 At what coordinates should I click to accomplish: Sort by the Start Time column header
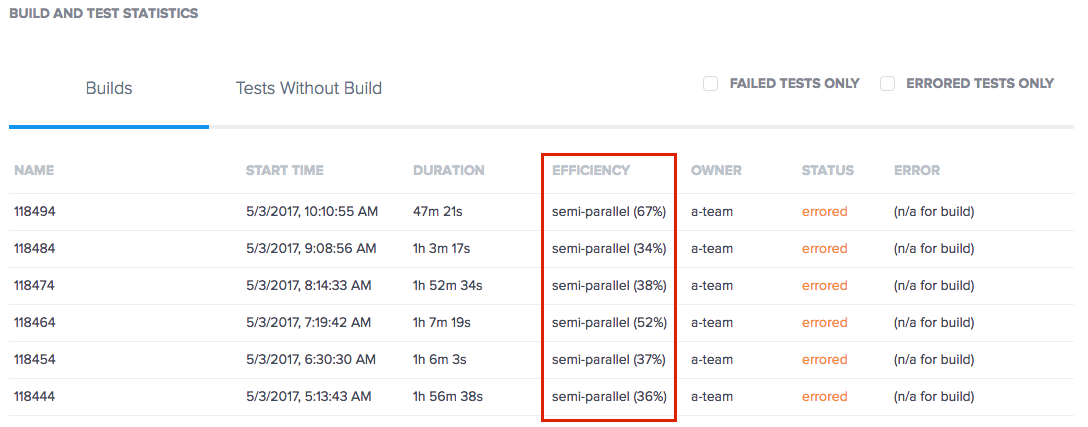click(284, 170)
